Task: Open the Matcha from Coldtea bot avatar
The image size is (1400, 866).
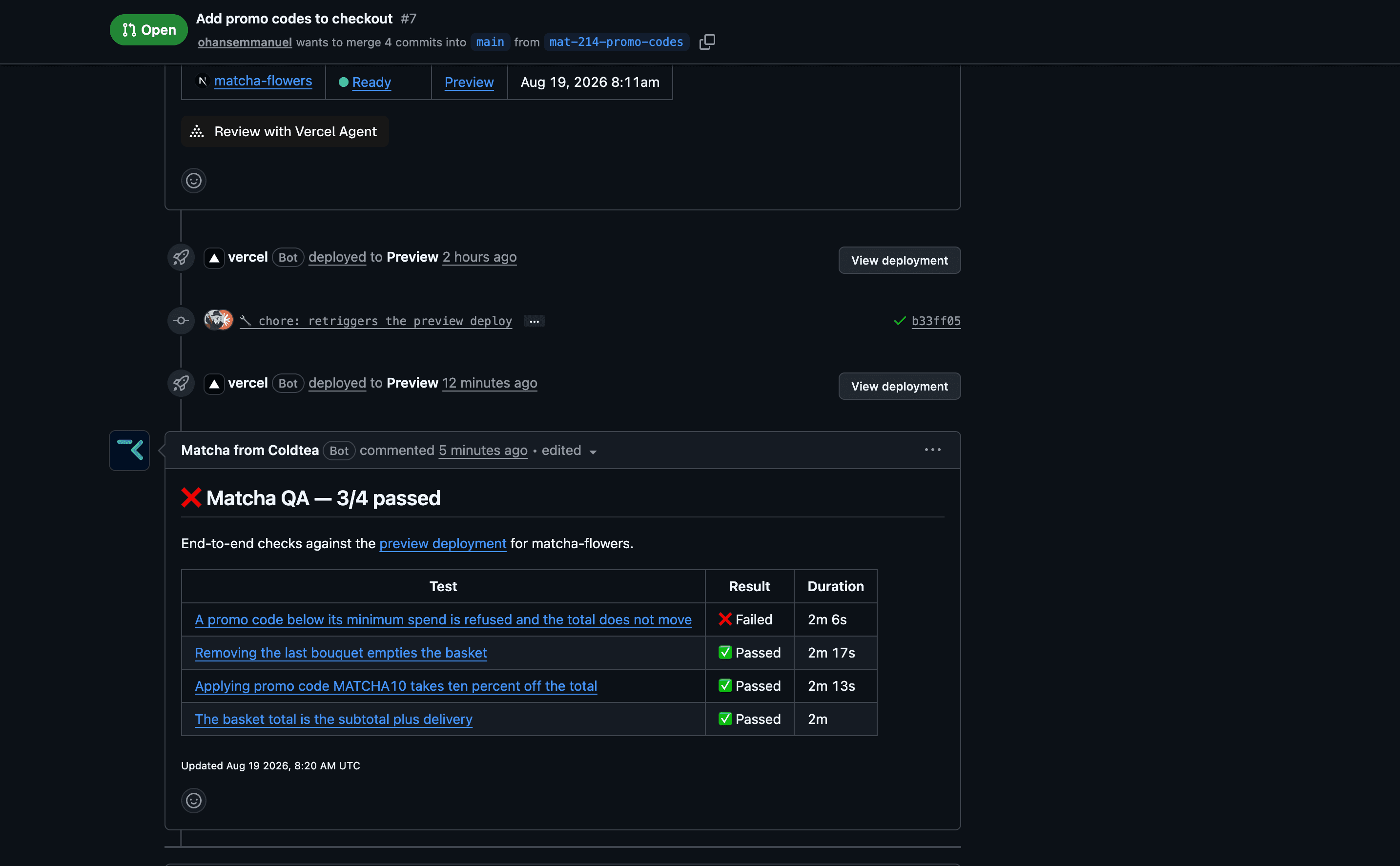Action: click(x=129, y=450)
